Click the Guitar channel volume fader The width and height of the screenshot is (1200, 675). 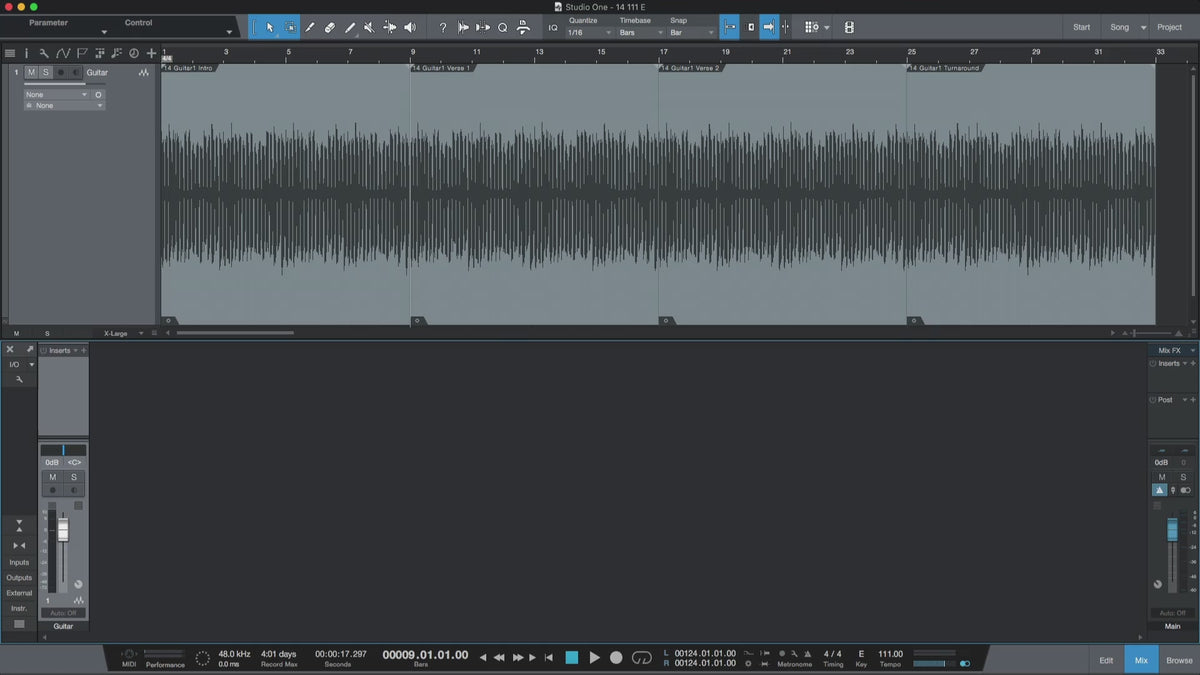(63, 530)
